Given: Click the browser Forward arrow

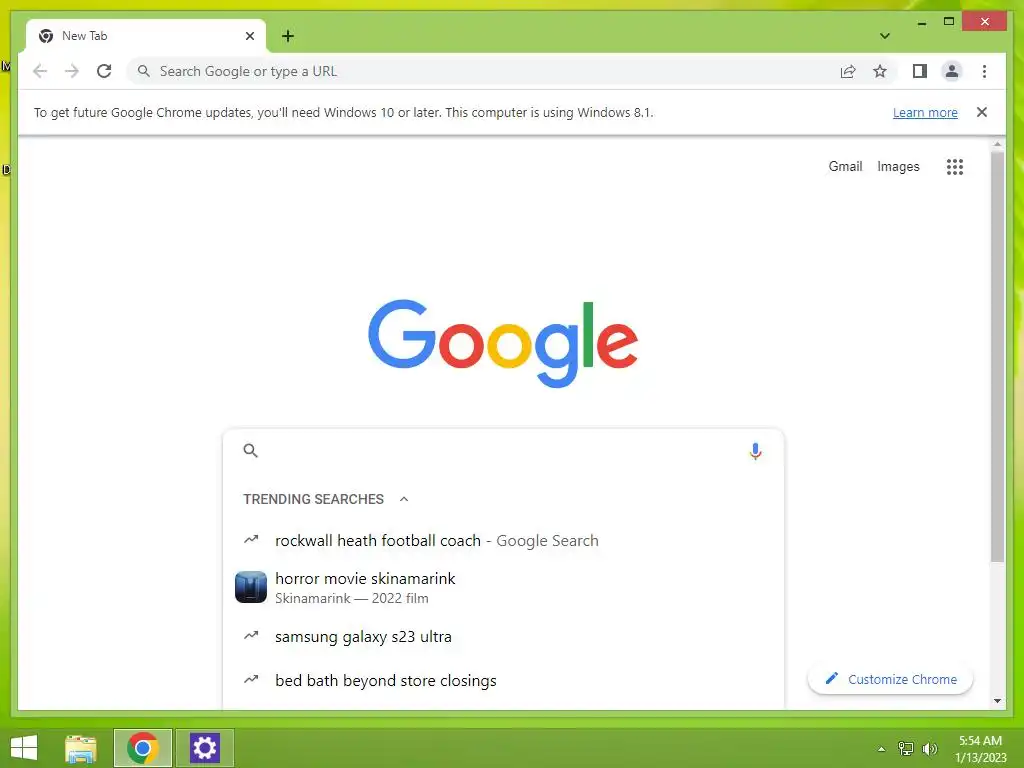Looking at the screenshot, I should click(x=72, y=71).
